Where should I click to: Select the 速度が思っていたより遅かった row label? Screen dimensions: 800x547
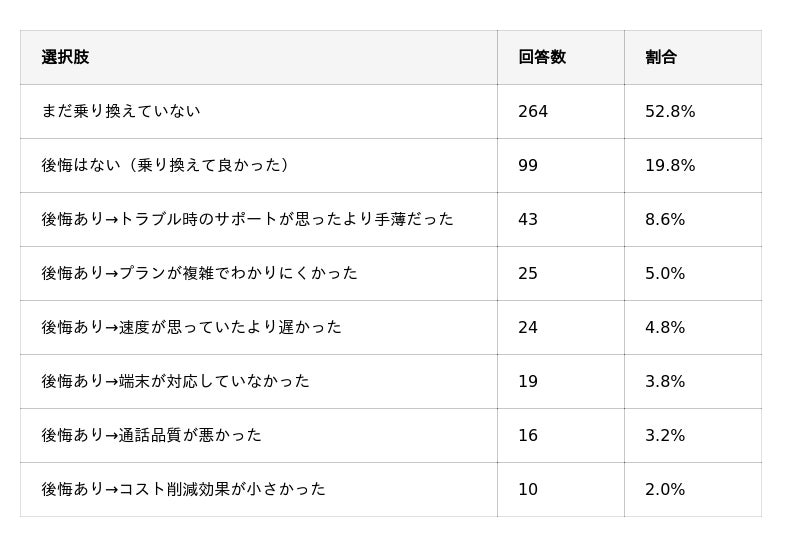[191, 328]
